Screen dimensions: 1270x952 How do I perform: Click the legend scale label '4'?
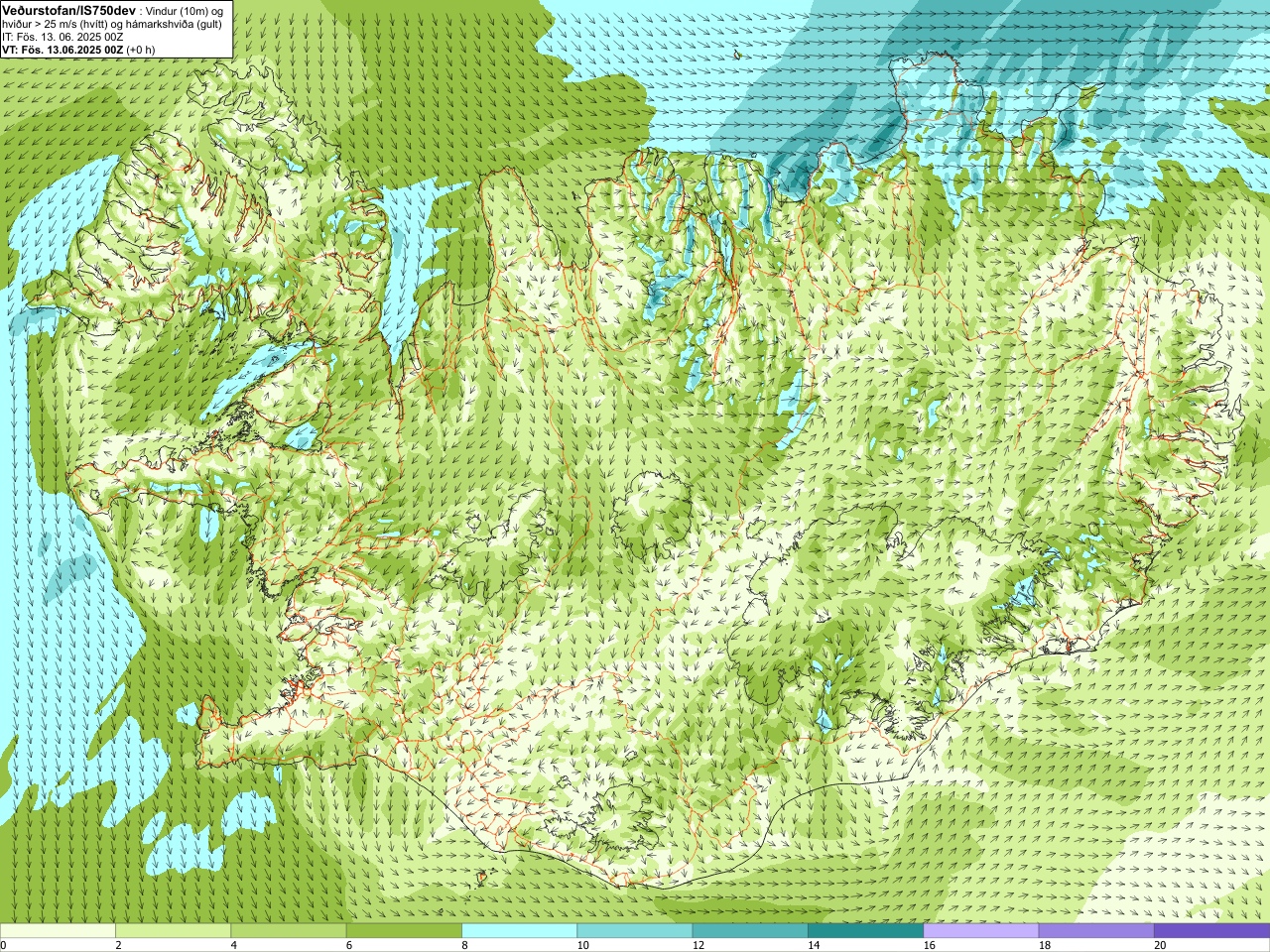pyautogui.click(x=233, y=945)
